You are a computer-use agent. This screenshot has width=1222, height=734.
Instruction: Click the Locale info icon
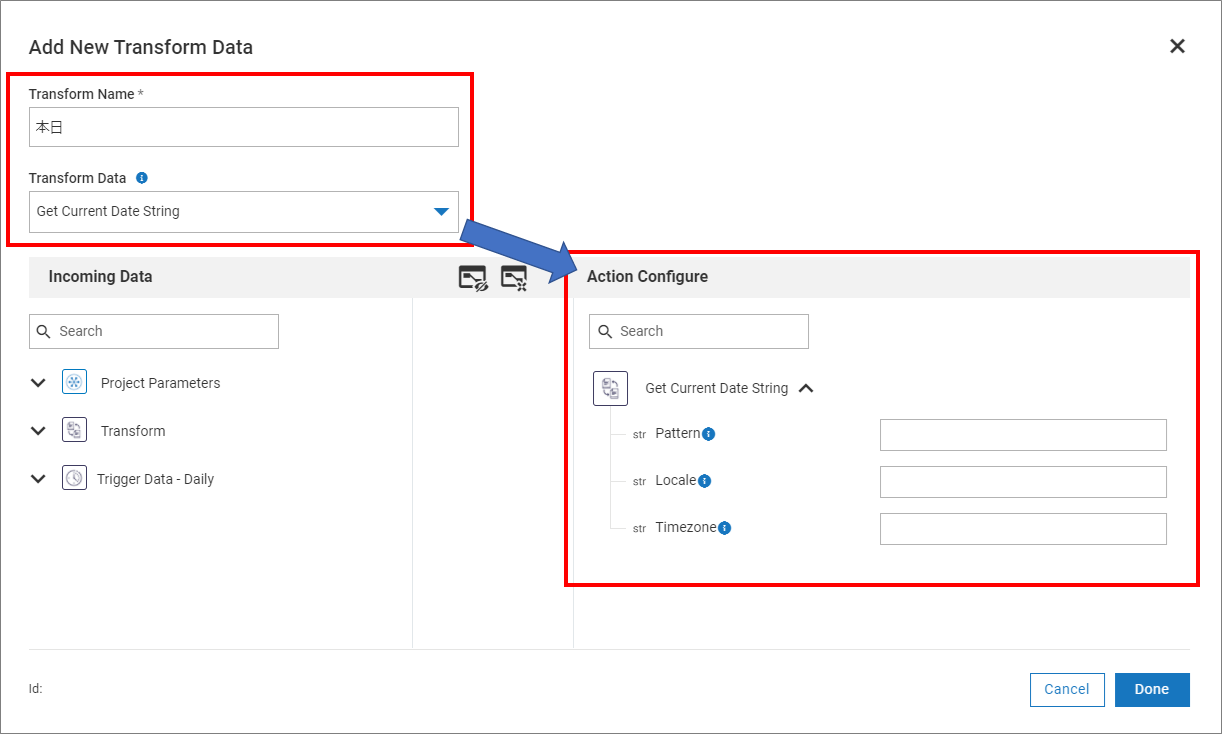704,481
